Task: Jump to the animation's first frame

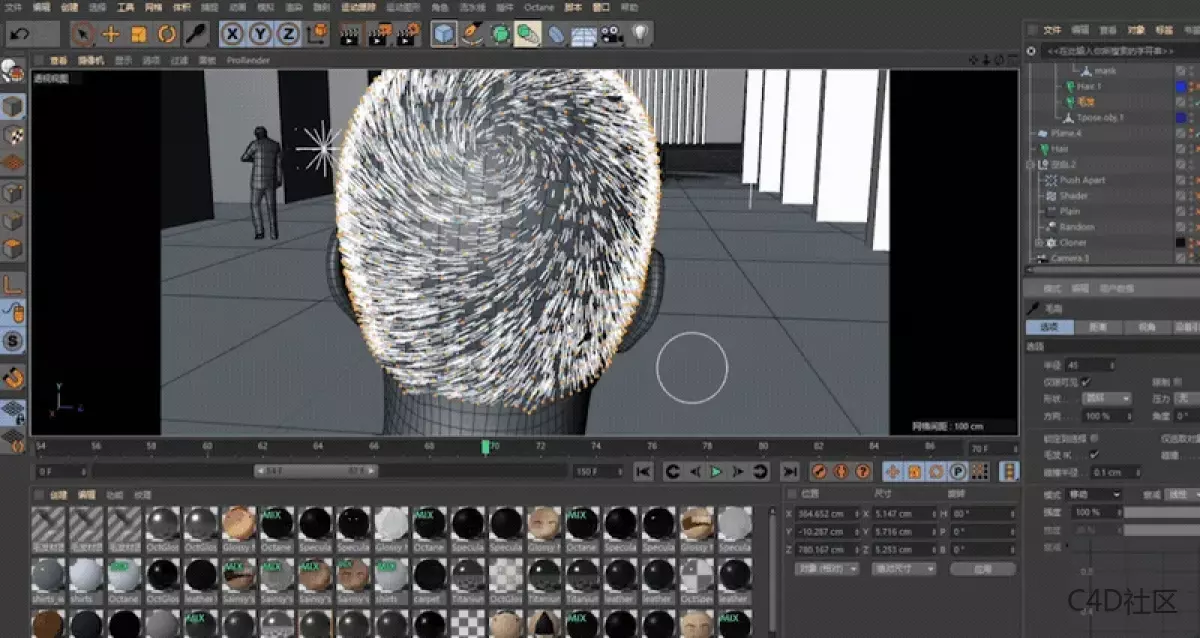Action: click(643, 471)
